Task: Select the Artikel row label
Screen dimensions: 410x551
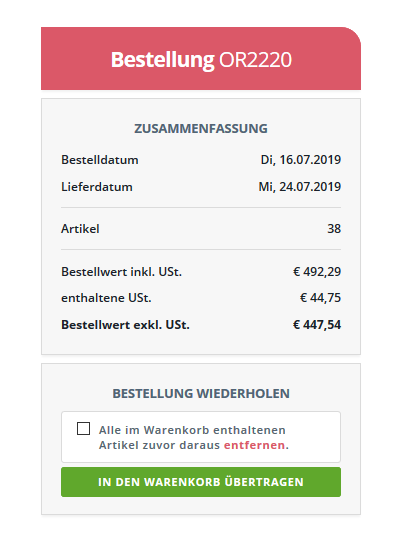Action: [x=80, y=229]
